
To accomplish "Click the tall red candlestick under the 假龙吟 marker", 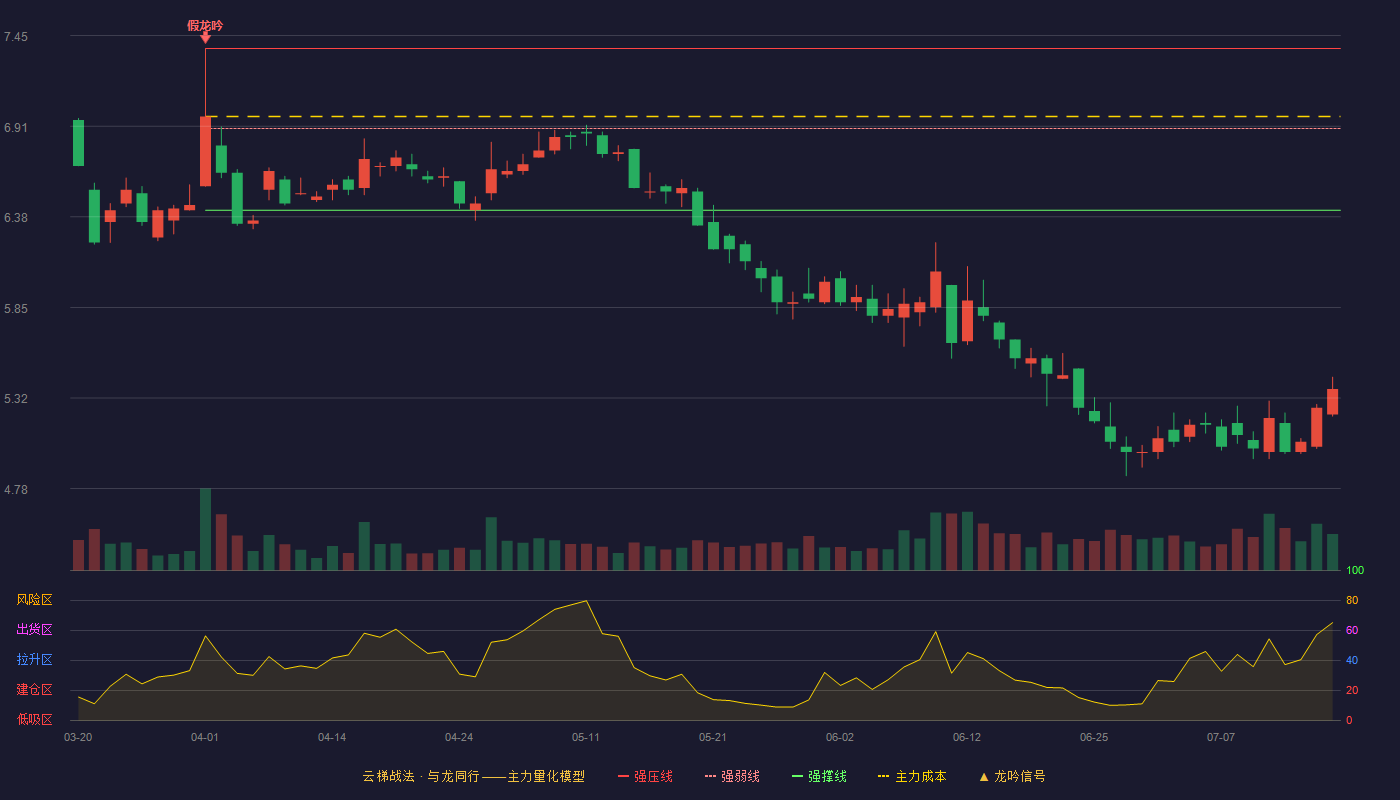I will [x=205, y=151].
